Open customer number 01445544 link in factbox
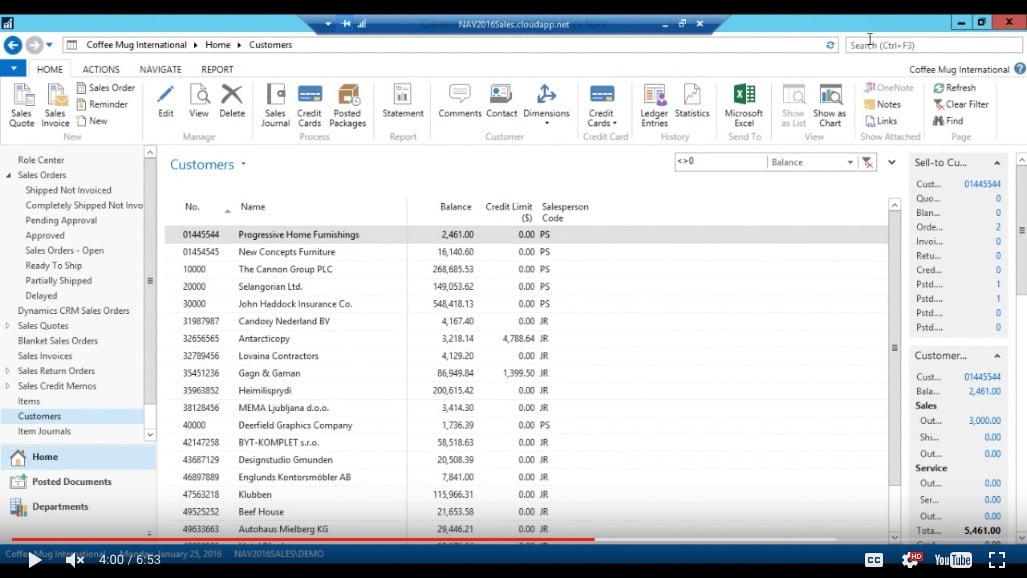 (982, 184)
